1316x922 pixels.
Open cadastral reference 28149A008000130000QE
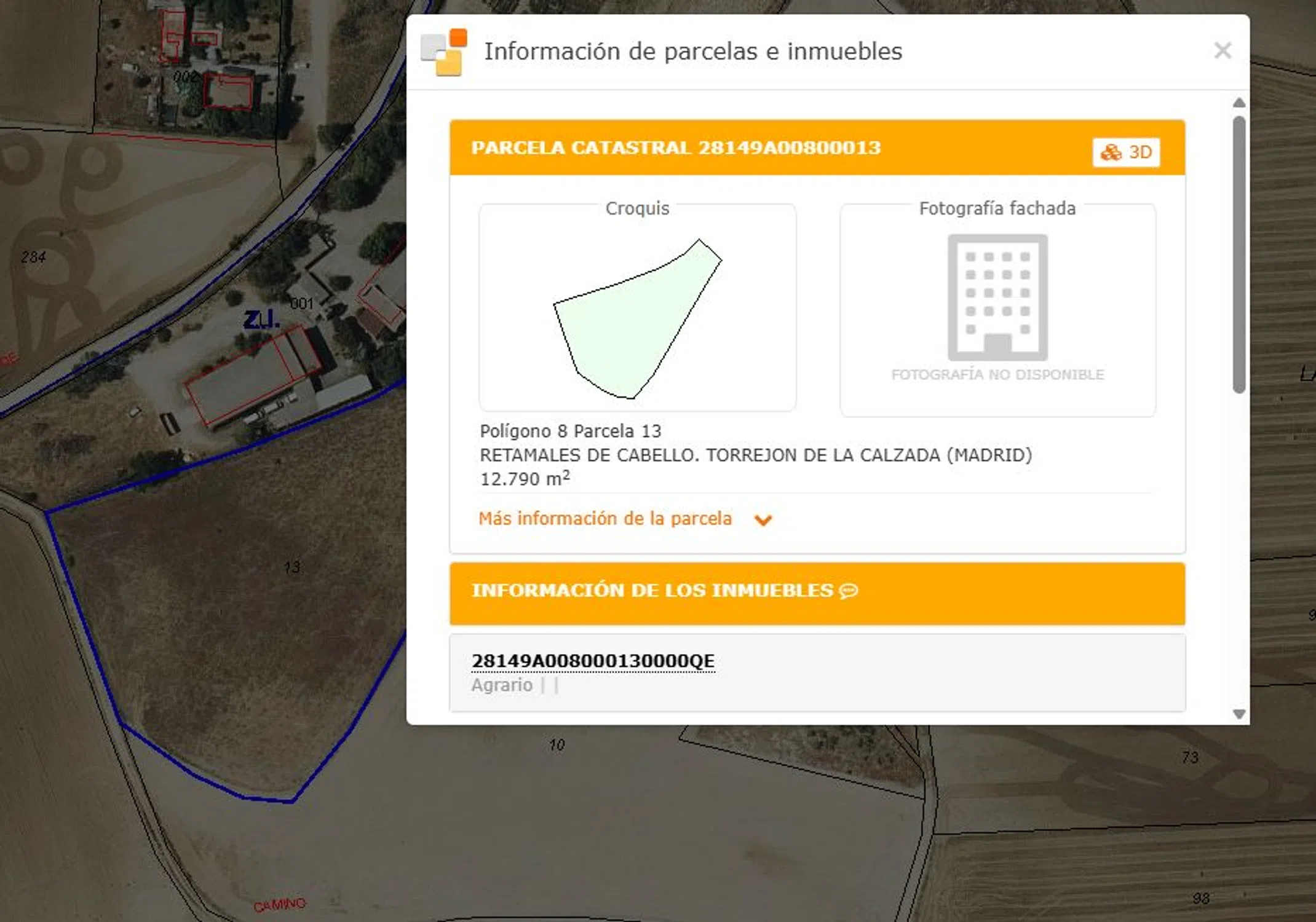click(593, 661)
